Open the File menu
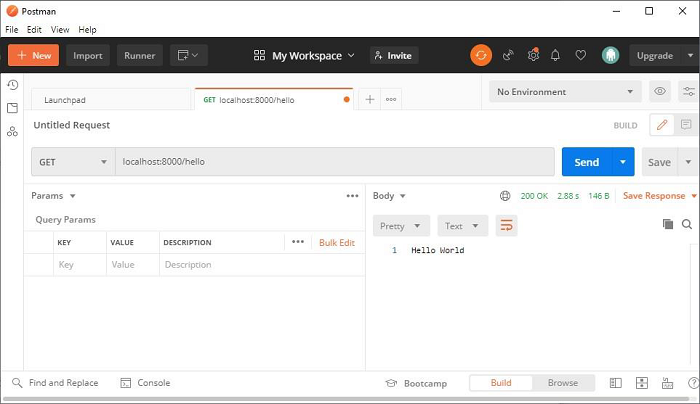Screen dimensions: 700x404 (12, 29)
